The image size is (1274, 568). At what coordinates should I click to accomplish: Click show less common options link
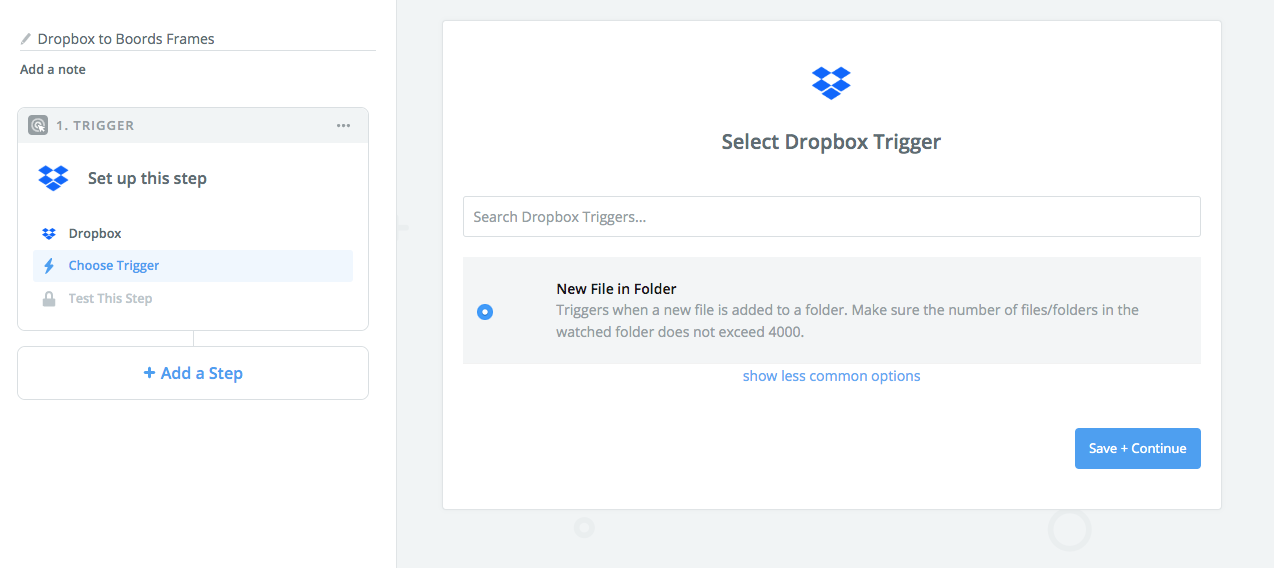point(831,376)
